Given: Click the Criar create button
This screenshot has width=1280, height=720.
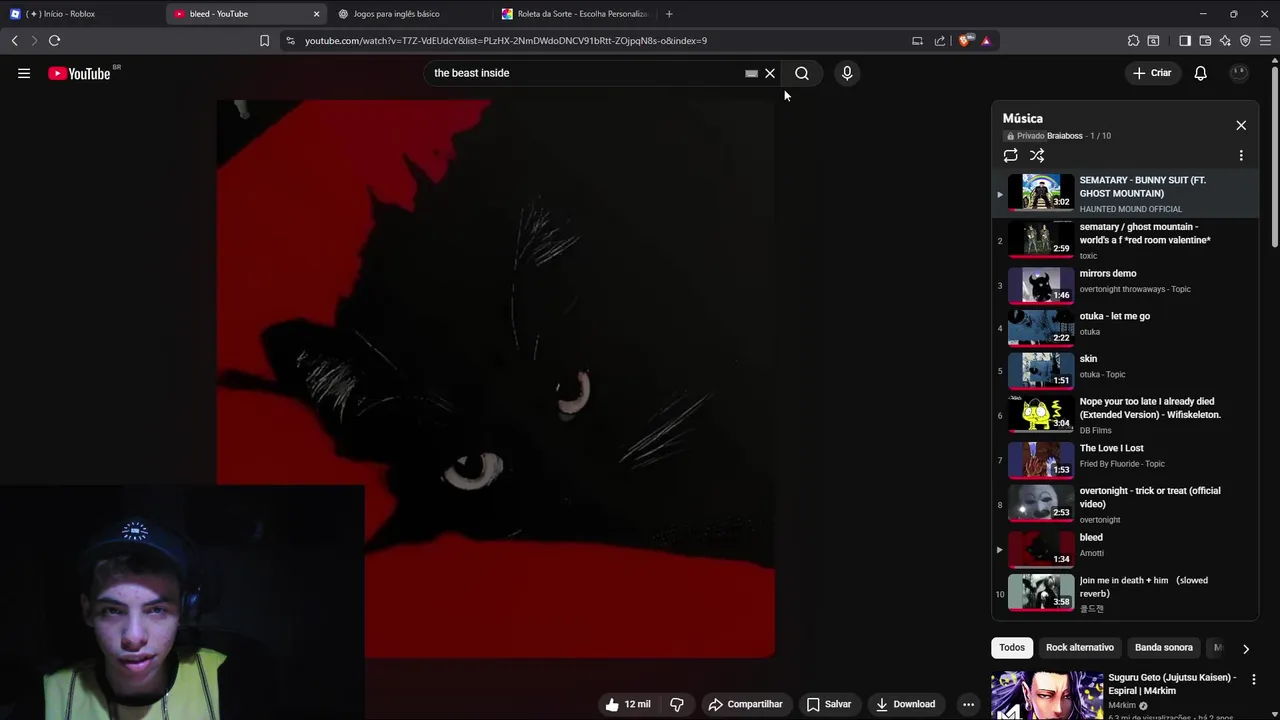Looking at the screenshot, I should pos(1152,73).
